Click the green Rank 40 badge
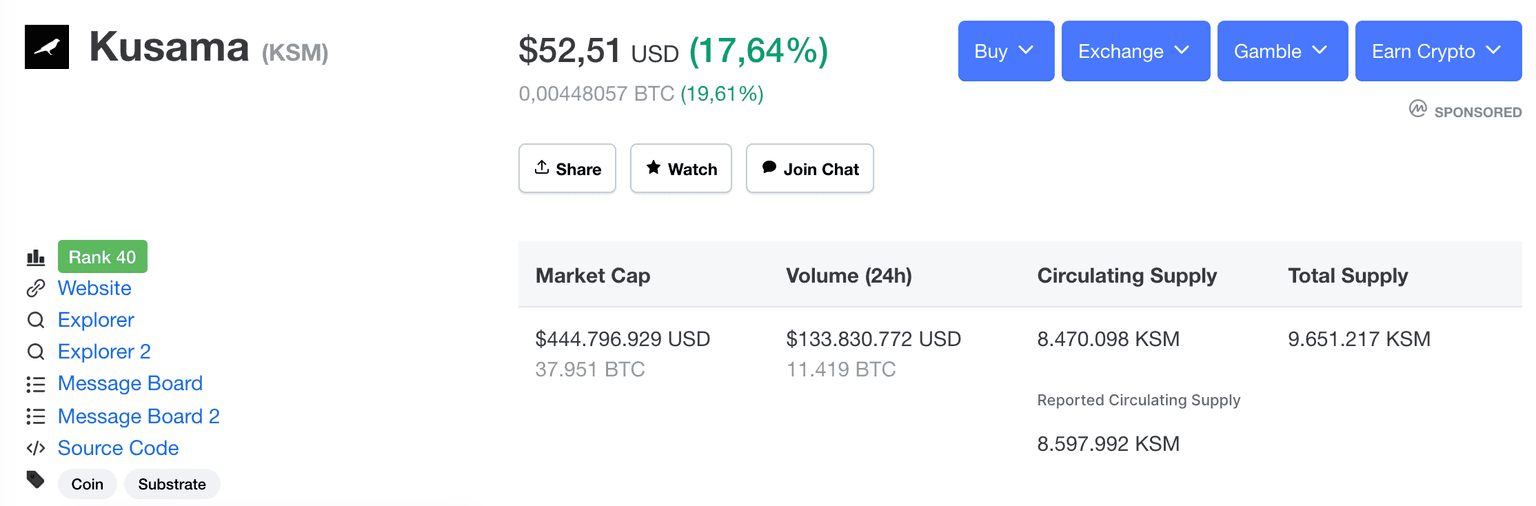Image resolution: width=1536 pixels, height=506 pixels. coord(102,257)
